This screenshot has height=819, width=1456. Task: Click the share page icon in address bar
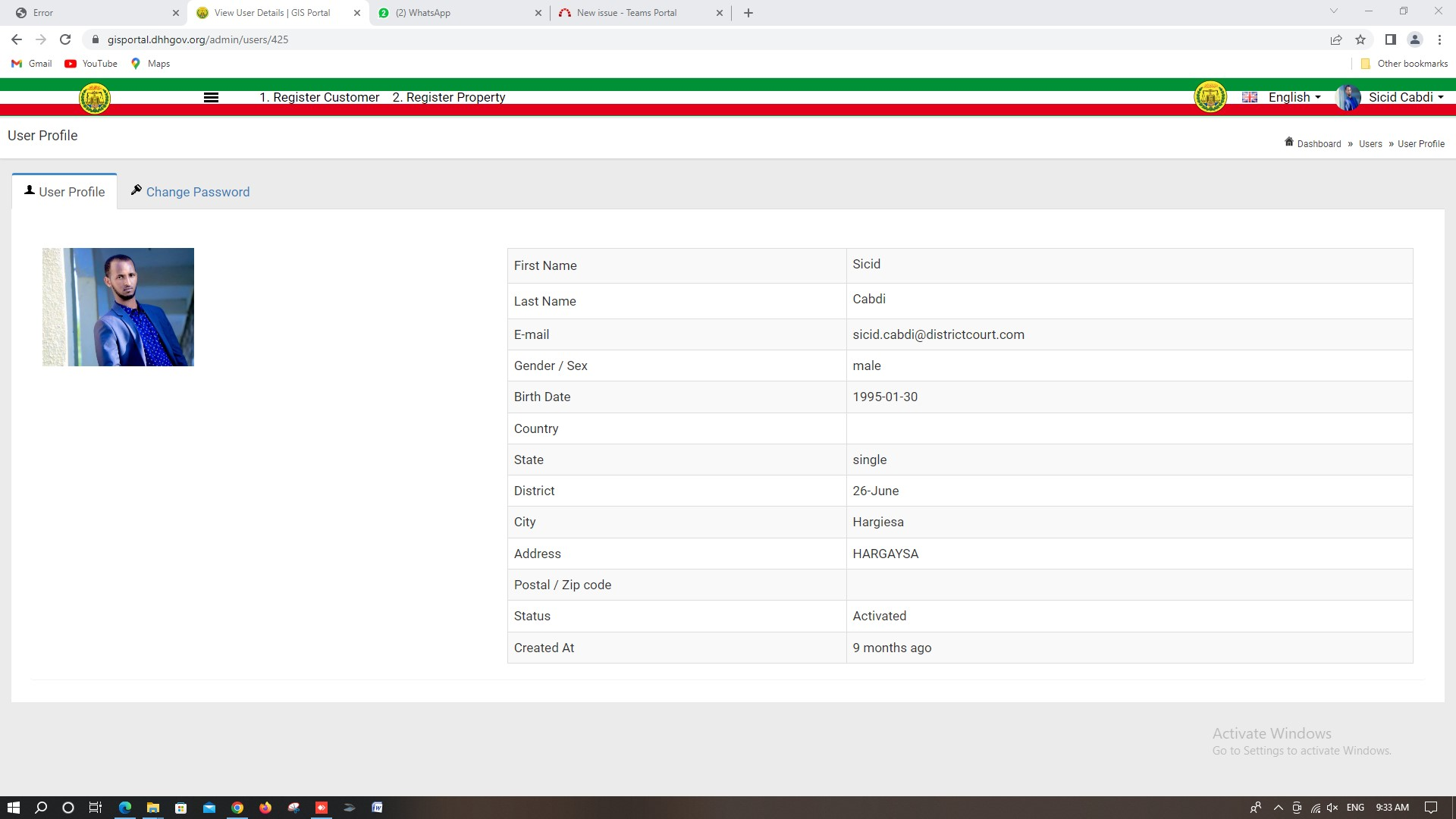[x=1336, y=39]
